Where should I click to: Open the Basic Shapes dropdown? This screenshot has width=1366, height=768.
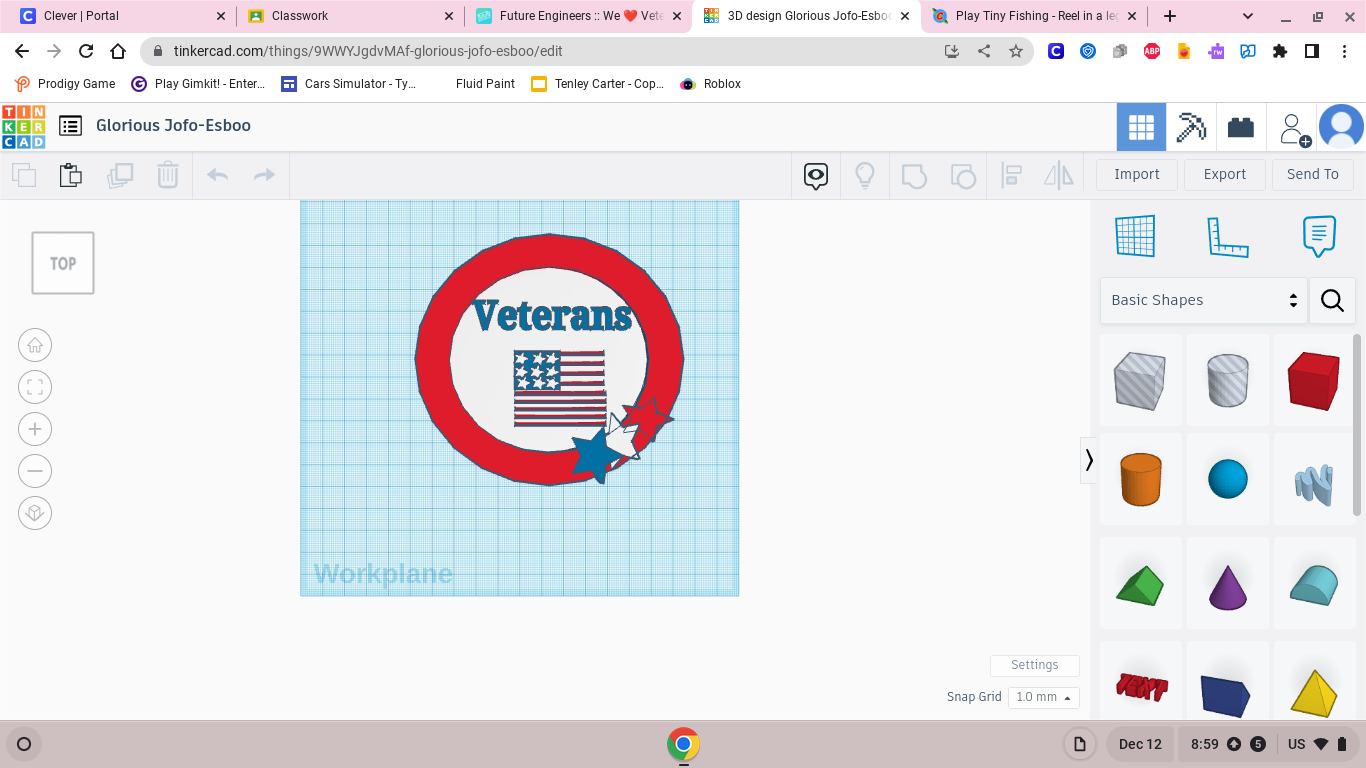1204,300
